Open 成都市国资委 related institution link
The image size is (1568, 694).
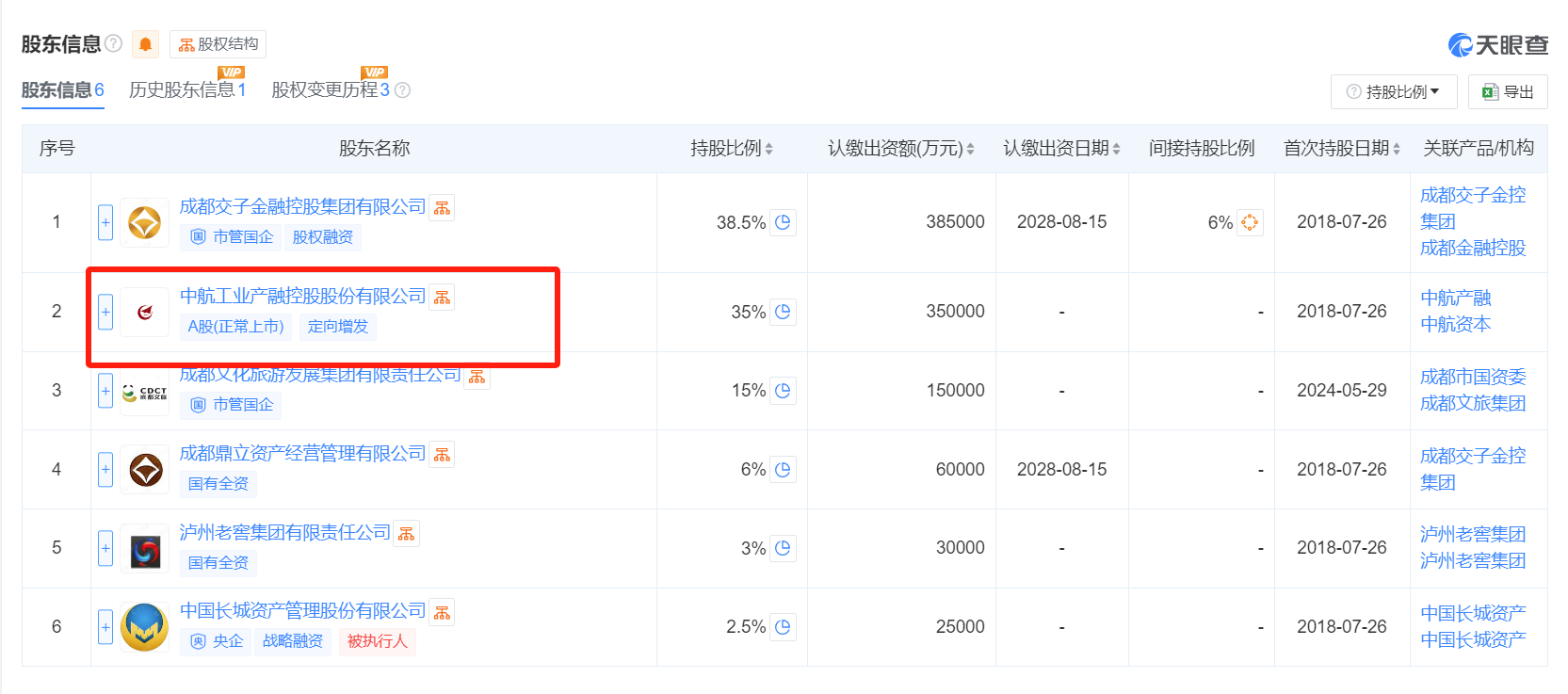[x=1473, y=378]
